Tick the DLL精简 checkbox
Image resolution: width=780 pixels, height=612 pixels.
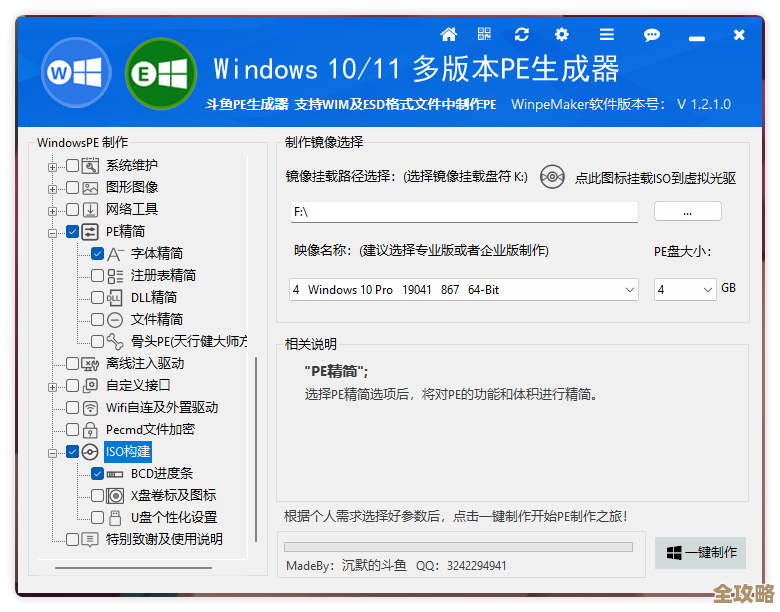pyautogui.click(x=98, y=298)
